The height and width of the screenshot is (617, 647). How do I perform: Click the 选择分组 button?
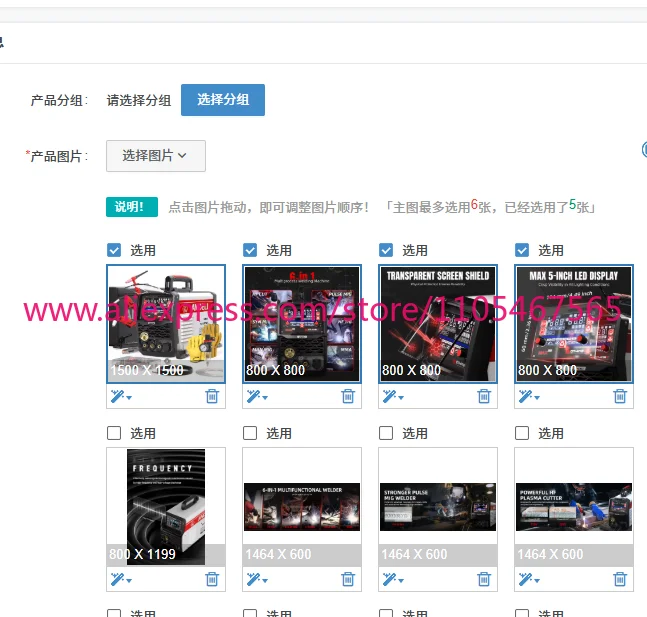tap(223, 100)
